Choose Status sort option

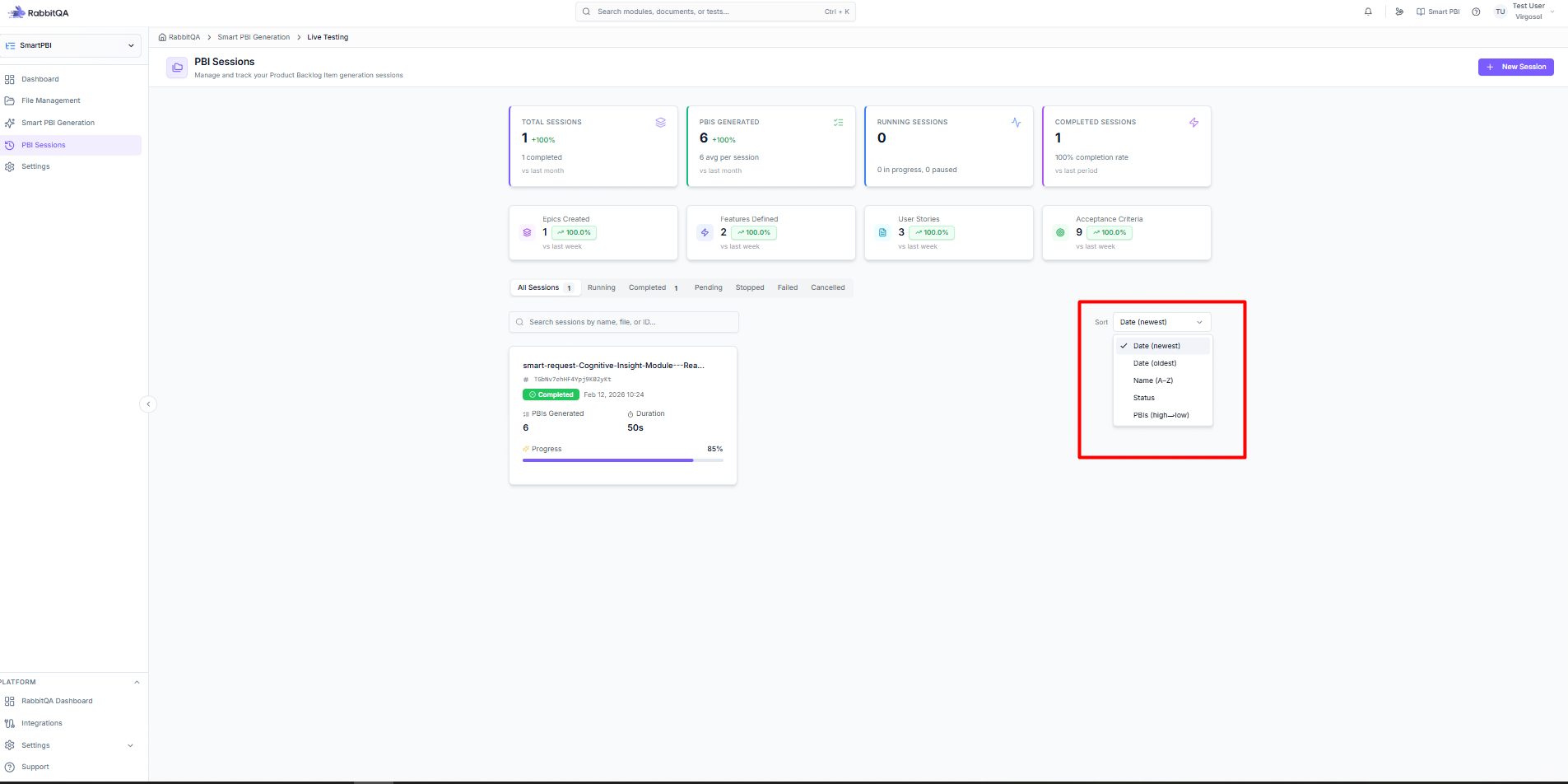[1162, 398]
